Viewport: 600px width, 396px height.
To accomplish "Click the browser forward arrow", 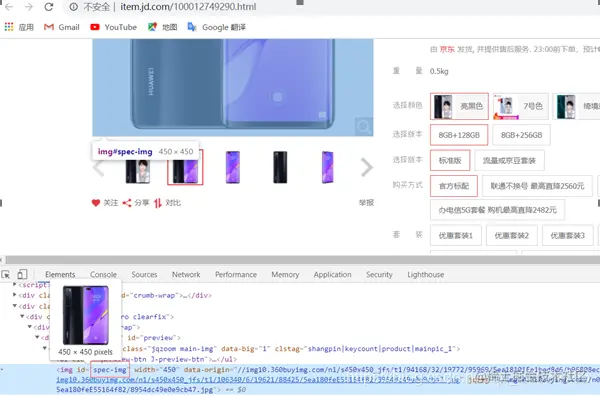I will [x=29, y=7].
